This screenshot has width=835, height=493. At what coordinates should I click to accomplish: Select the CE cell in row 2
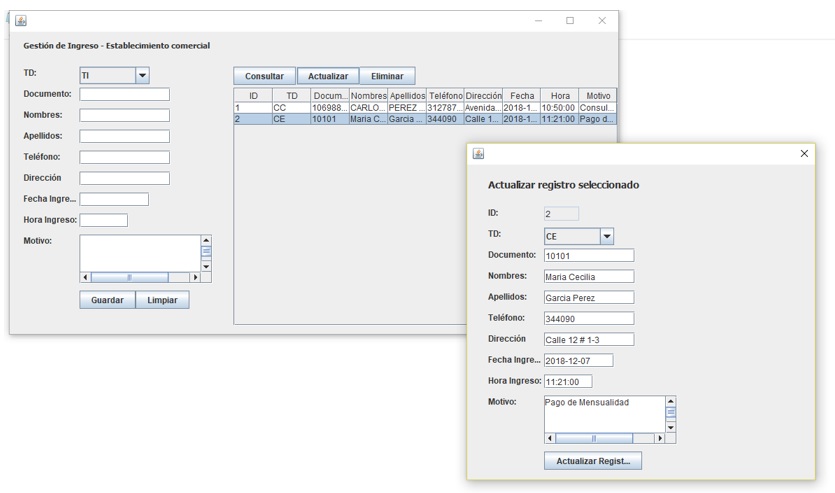(292, 119)
